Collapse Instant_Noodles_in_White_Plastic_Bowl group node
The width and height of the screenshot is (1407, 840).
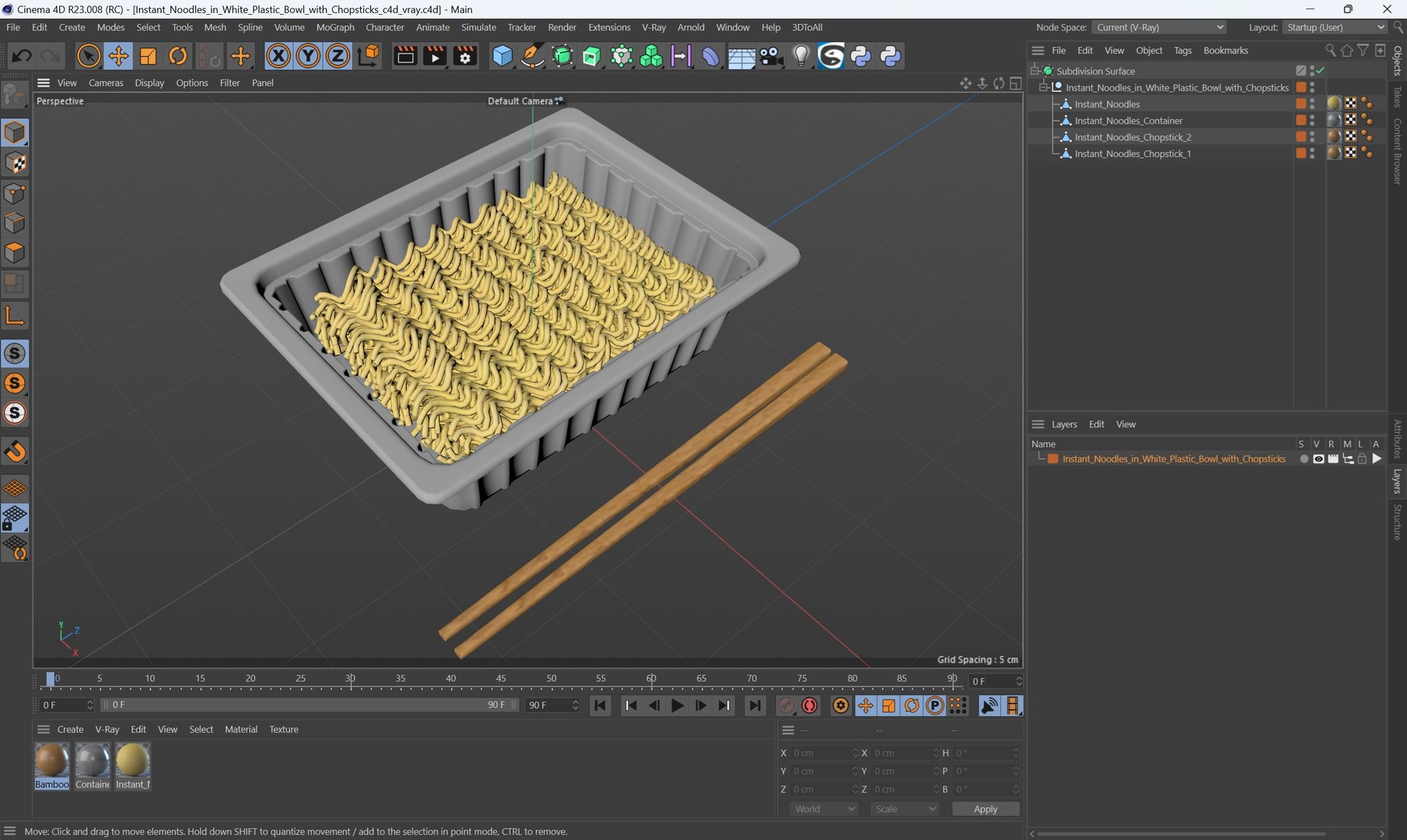pos(1045,88)
